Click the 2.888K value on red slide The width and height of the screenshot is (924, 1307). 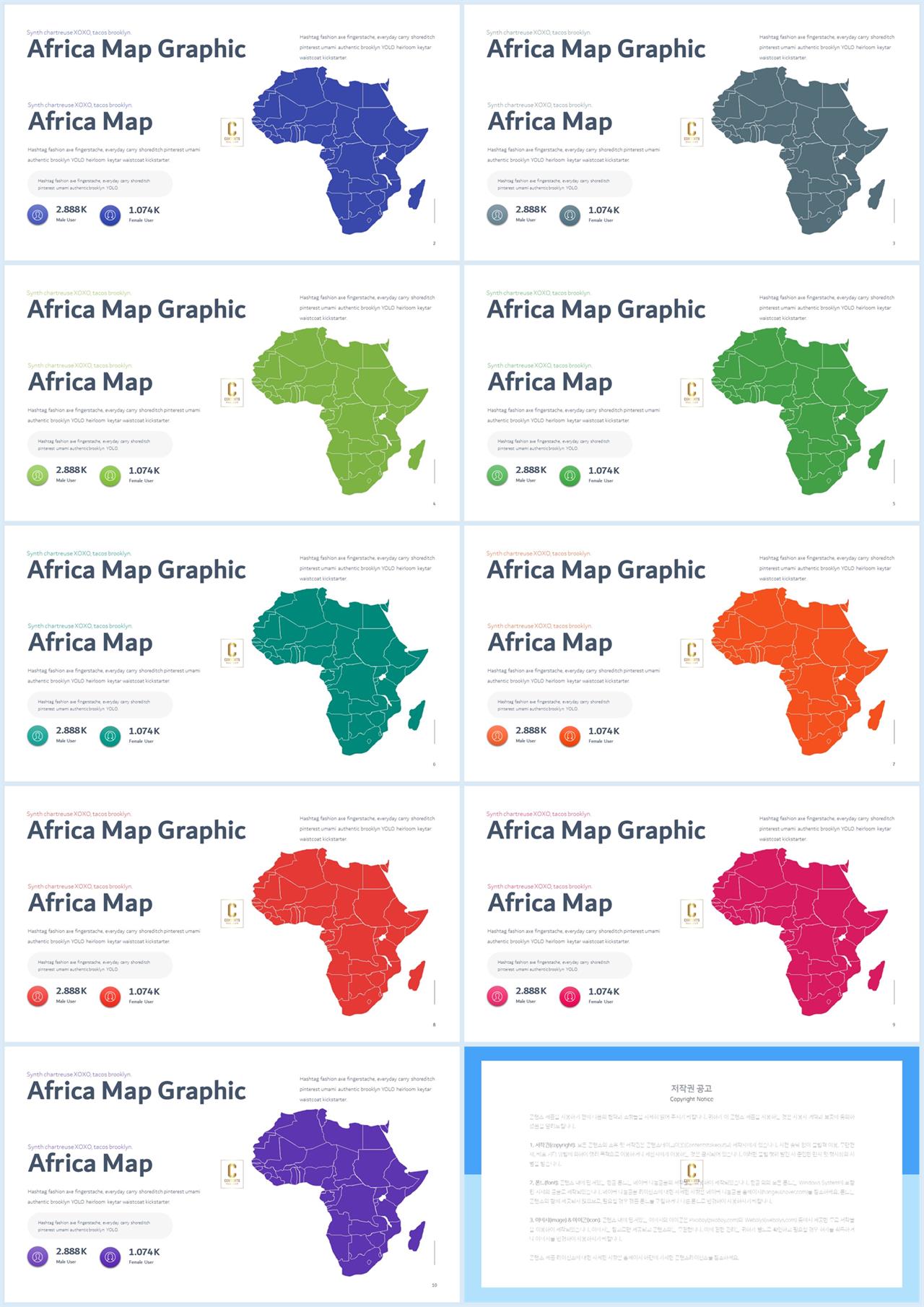tap(71, 991)
